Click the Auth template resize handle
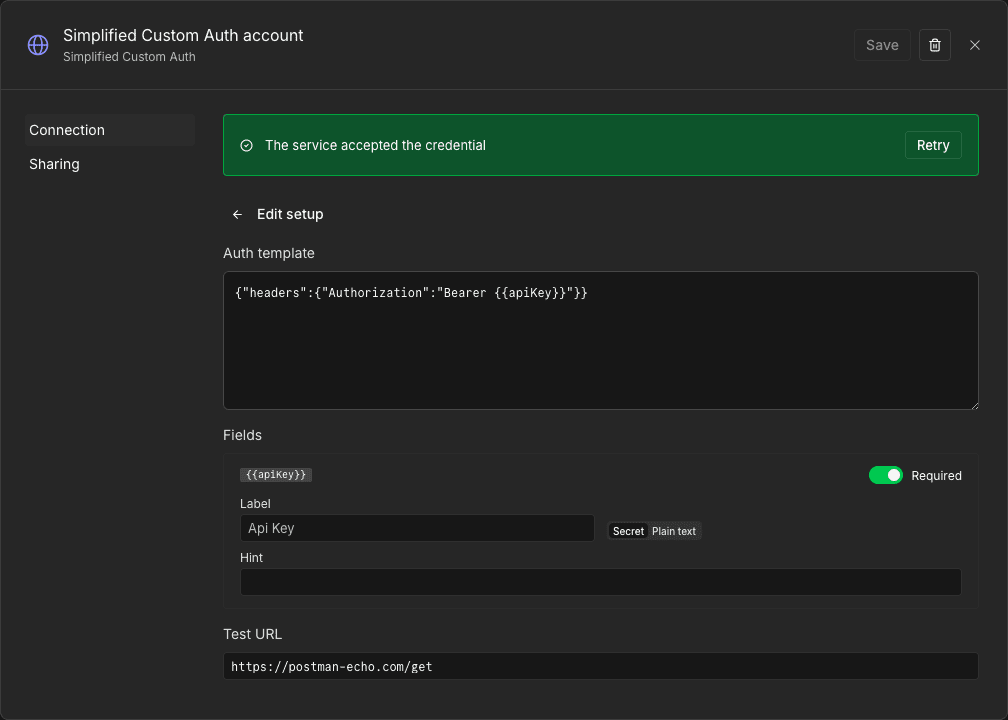The height and width of the screenshot is (720, 1008). coord(974,405)
